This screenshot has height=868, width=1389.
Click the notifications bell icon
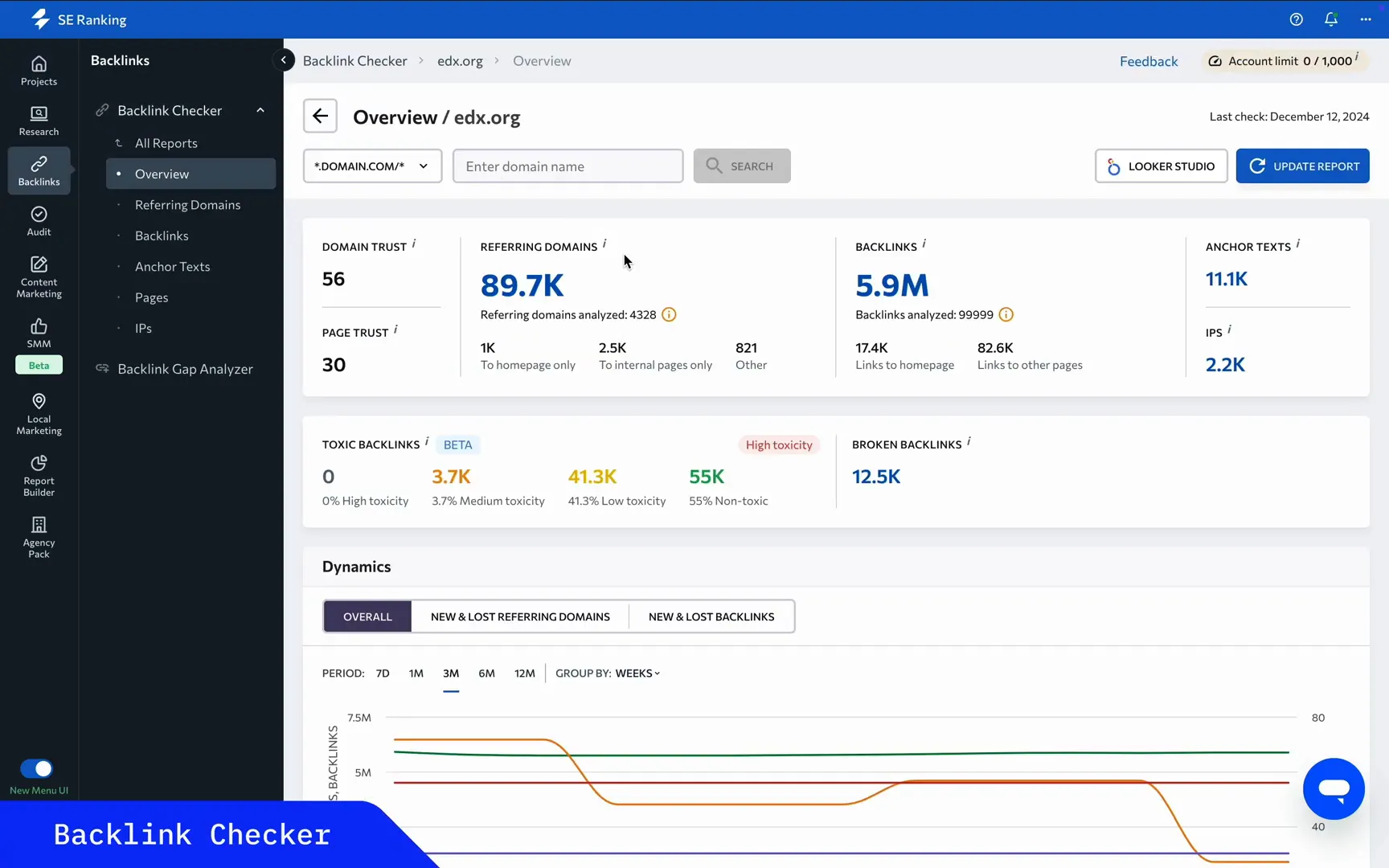(1331, 18)
